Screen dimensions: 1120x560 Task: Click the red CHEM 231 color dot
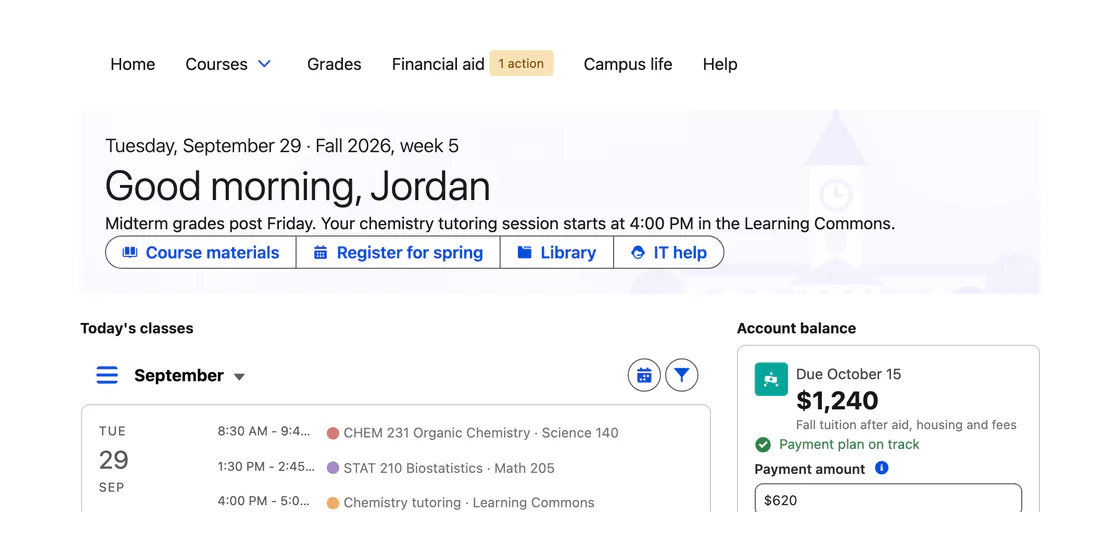click(x=332, y=433)
